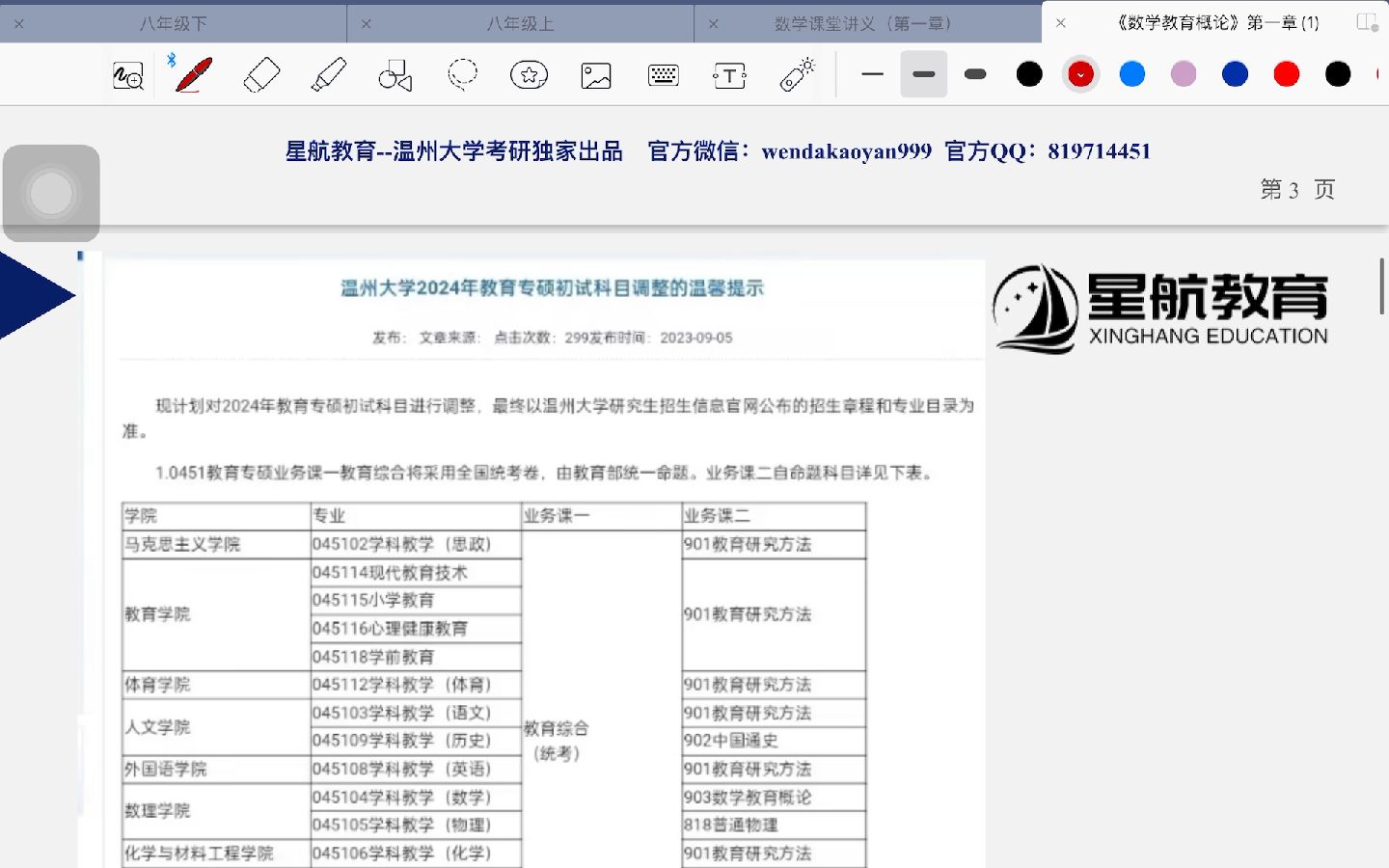1389x868 pixels.
Task: Click cell 045116心理健康教育
Action: (416, 629)
